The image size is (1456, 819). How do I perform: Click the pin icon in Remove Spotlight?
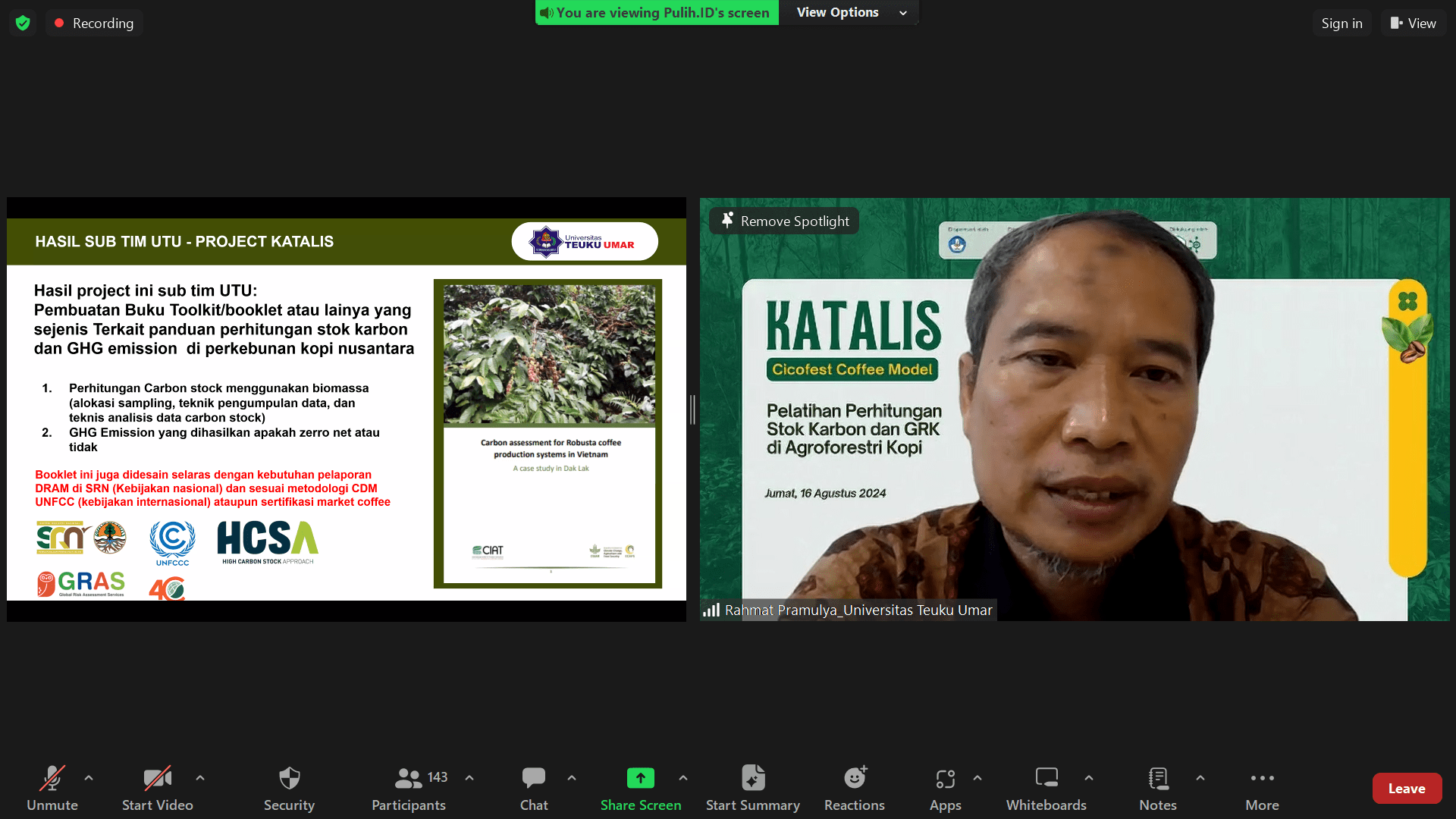[x=727, y=221]
